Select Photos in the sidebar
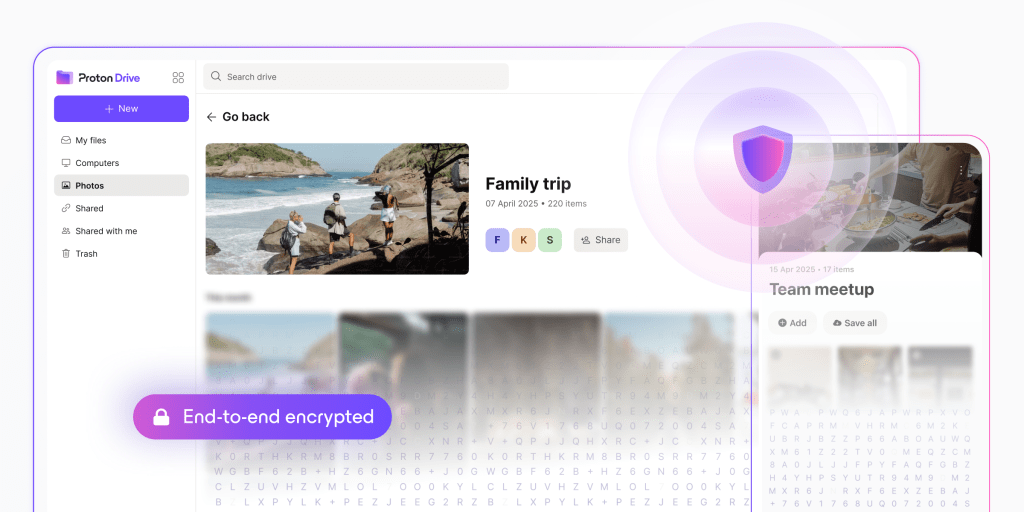Viewport: 1024px width, 512px height. (x=121, y=185)
